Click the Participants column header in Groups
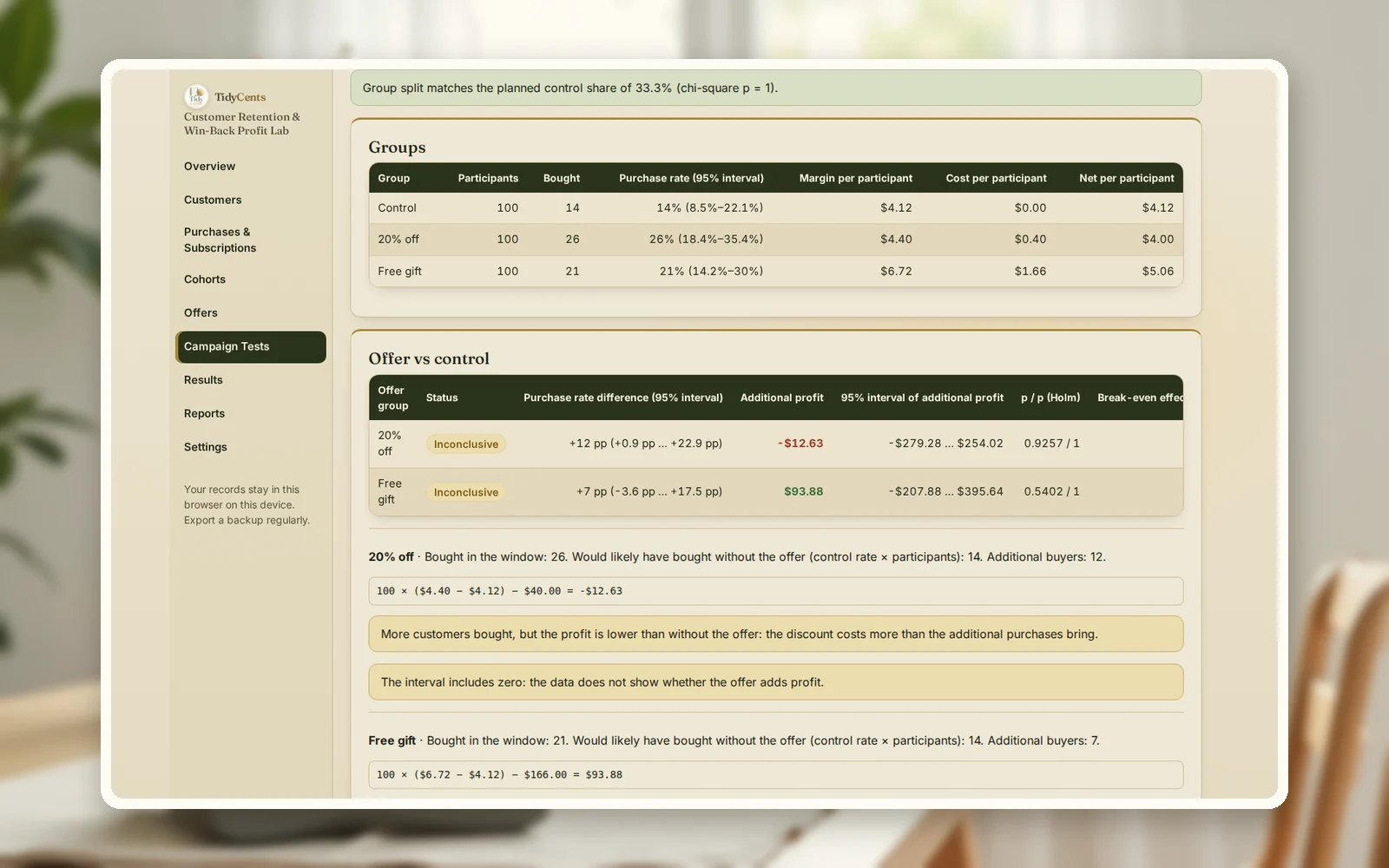 (x=488, y=178)
